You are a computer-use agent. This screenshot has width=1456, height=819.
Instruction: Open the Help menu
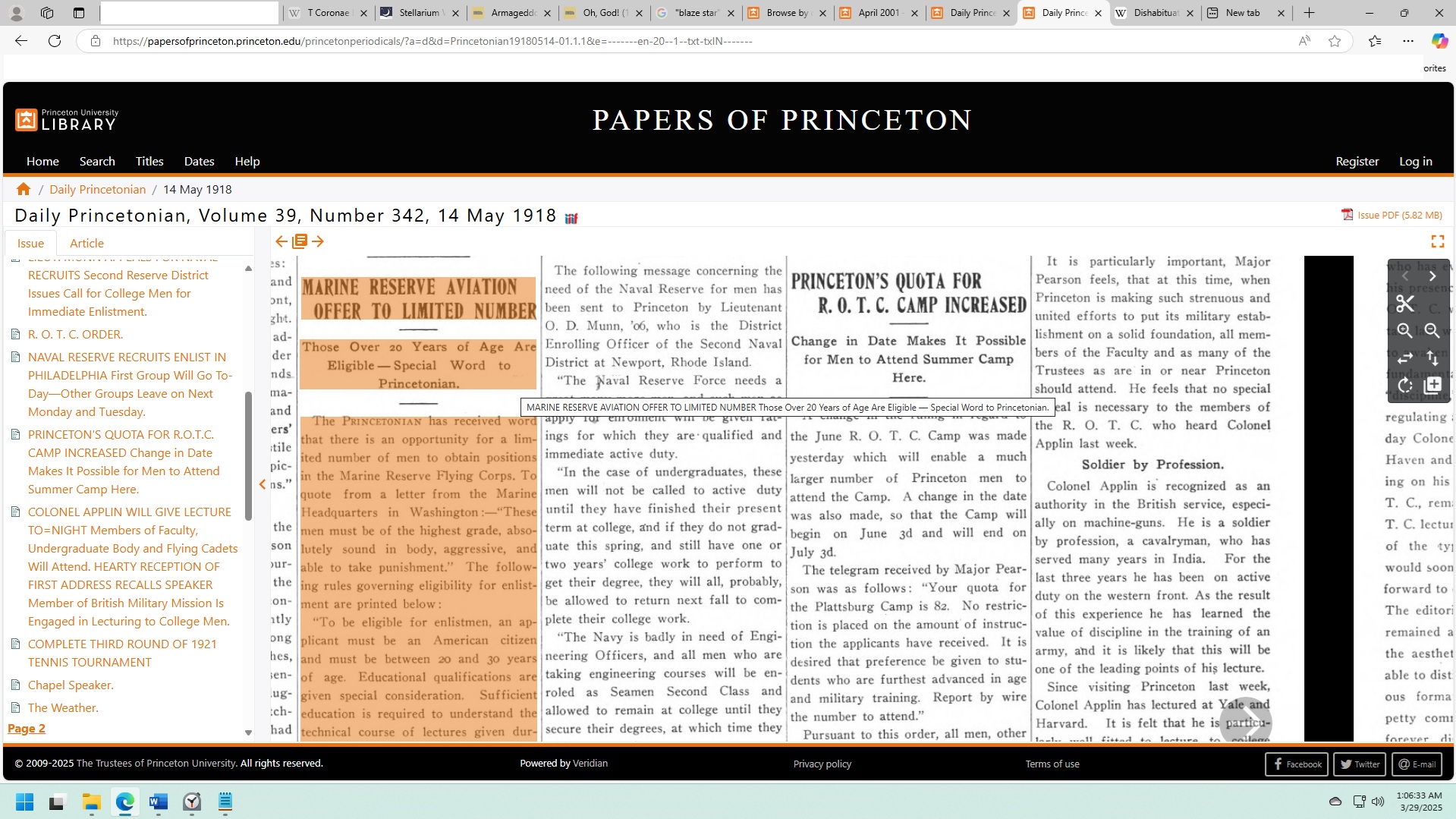[247, 161]
